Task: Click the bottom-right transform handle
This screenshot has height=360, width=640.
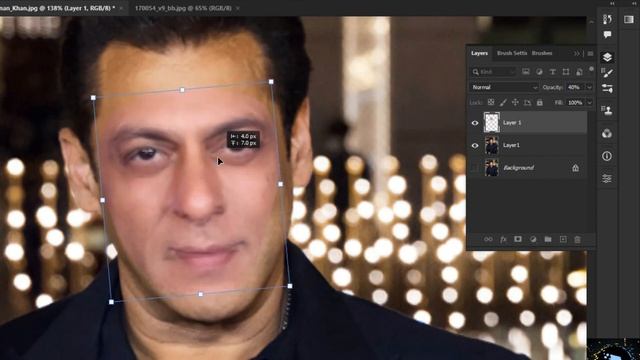Action: click(x=289, y=286)
